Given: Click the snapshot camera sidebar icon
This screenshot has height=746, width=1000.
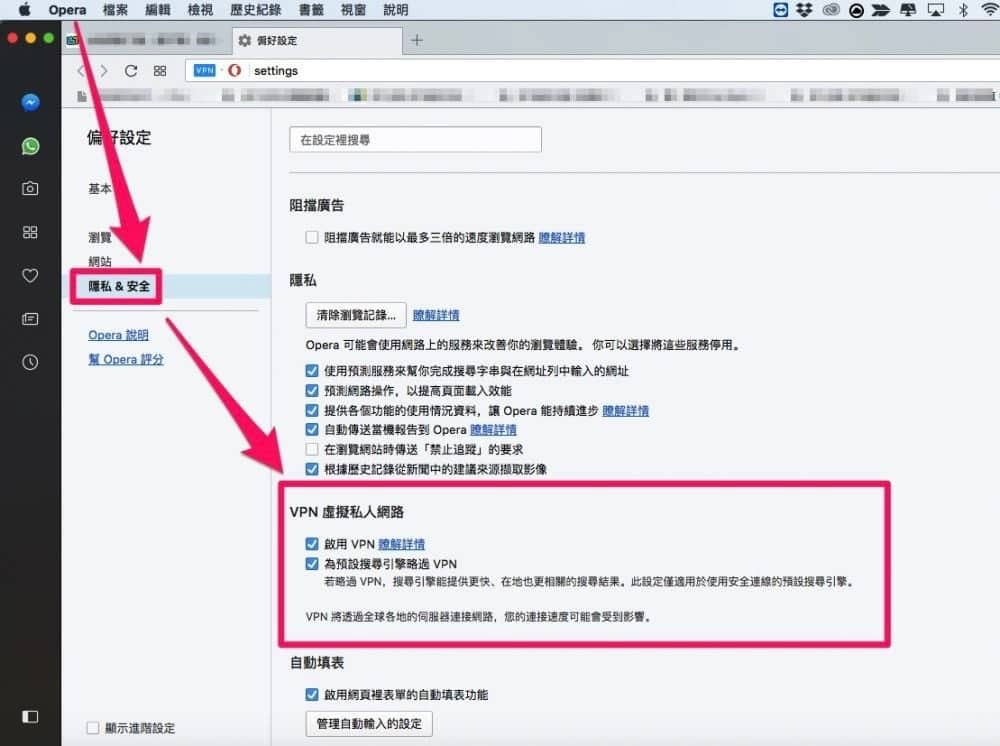Looking at the screenshot, I should (30, 189).
